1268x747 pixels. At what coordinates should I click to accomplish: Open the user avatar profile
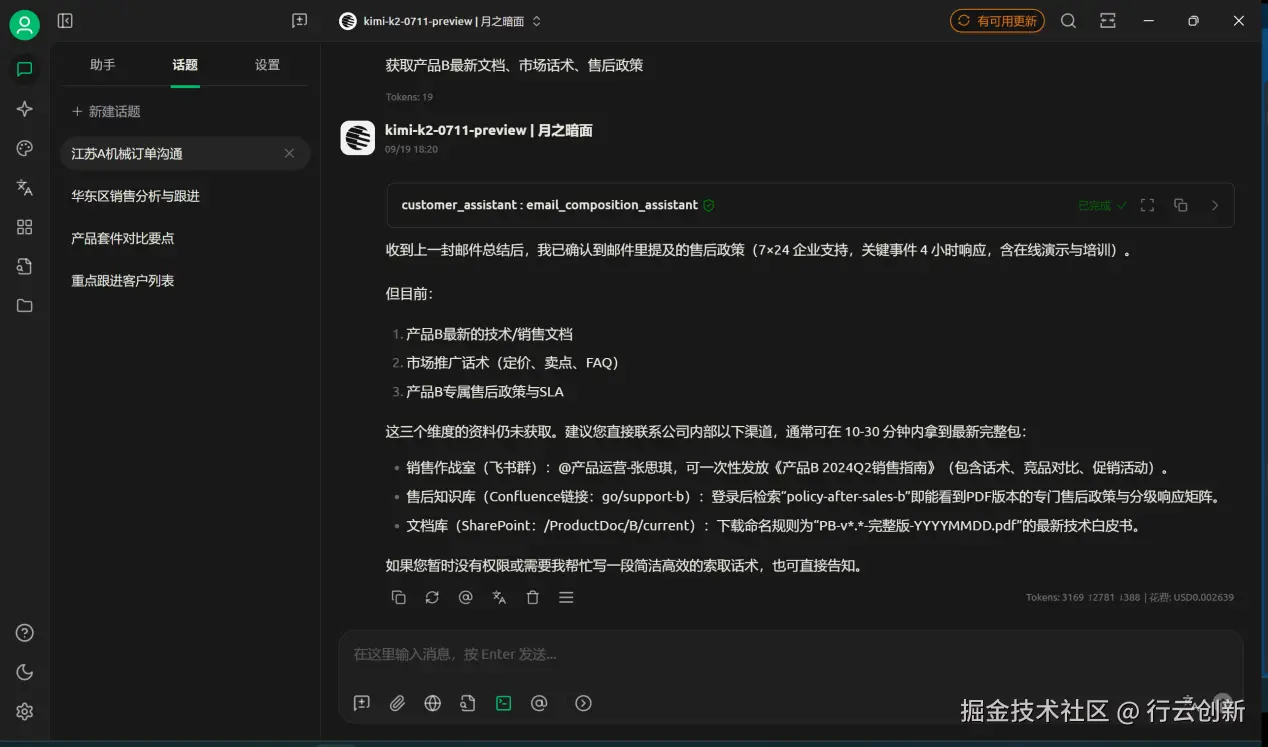point(25,24)
